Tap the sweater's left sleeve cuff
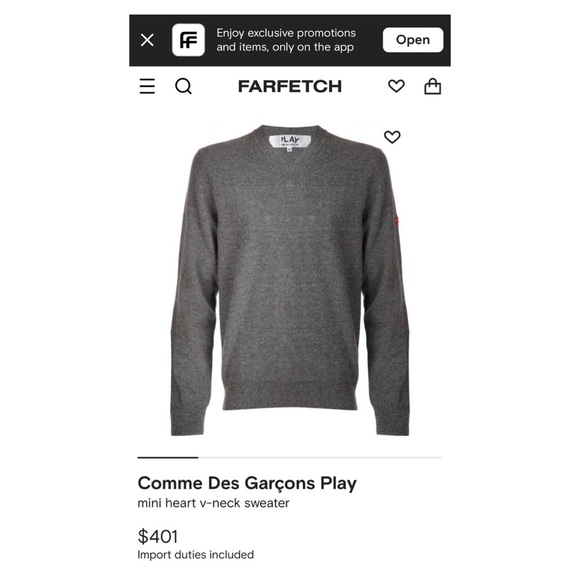The image size is (580, 580). [x=187, y=424]
